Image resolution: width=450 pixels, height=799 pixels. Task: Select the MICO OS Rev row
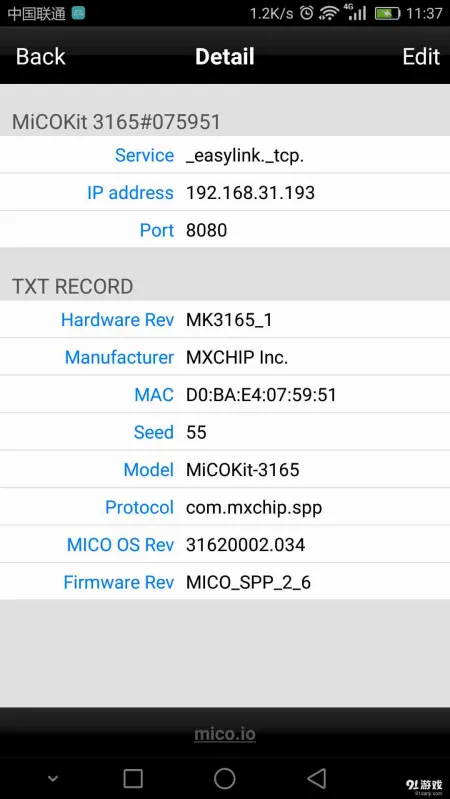click(225, 545)
